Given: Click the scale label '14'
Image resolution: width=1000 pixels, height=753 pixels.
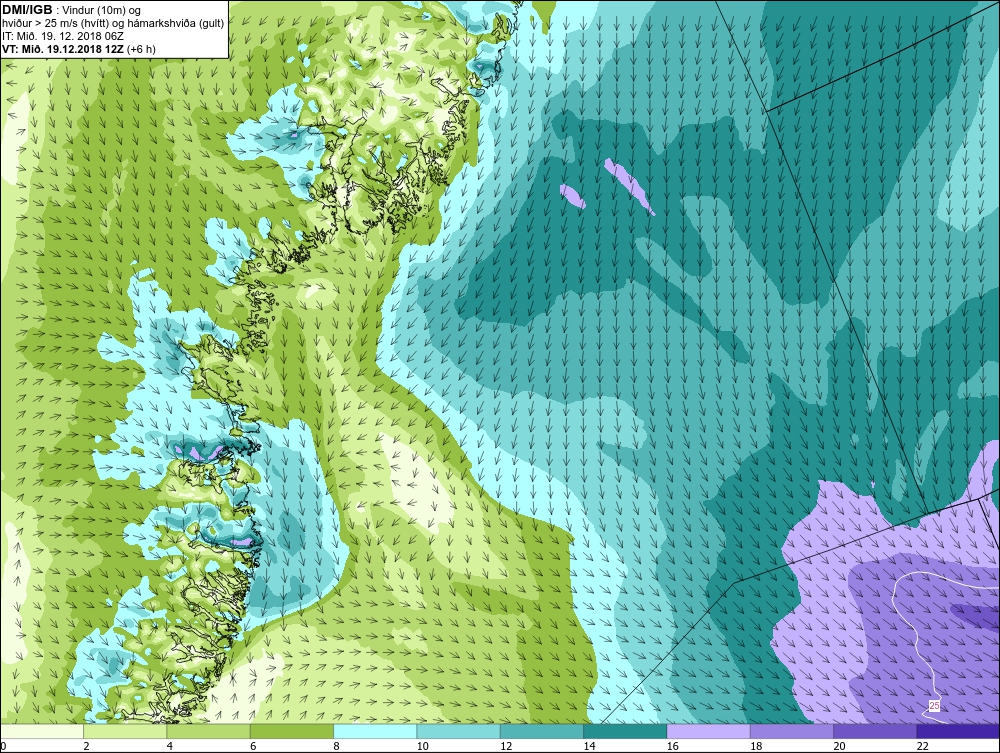Looking at the screenshot, I should tap(589, 747).
